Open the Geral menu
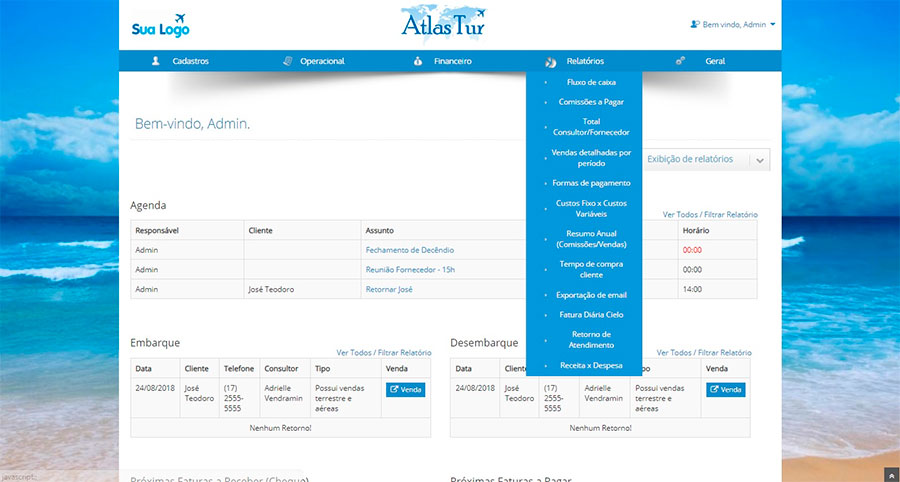This screenshot has width=900, height=482. [x=715, y=61]
